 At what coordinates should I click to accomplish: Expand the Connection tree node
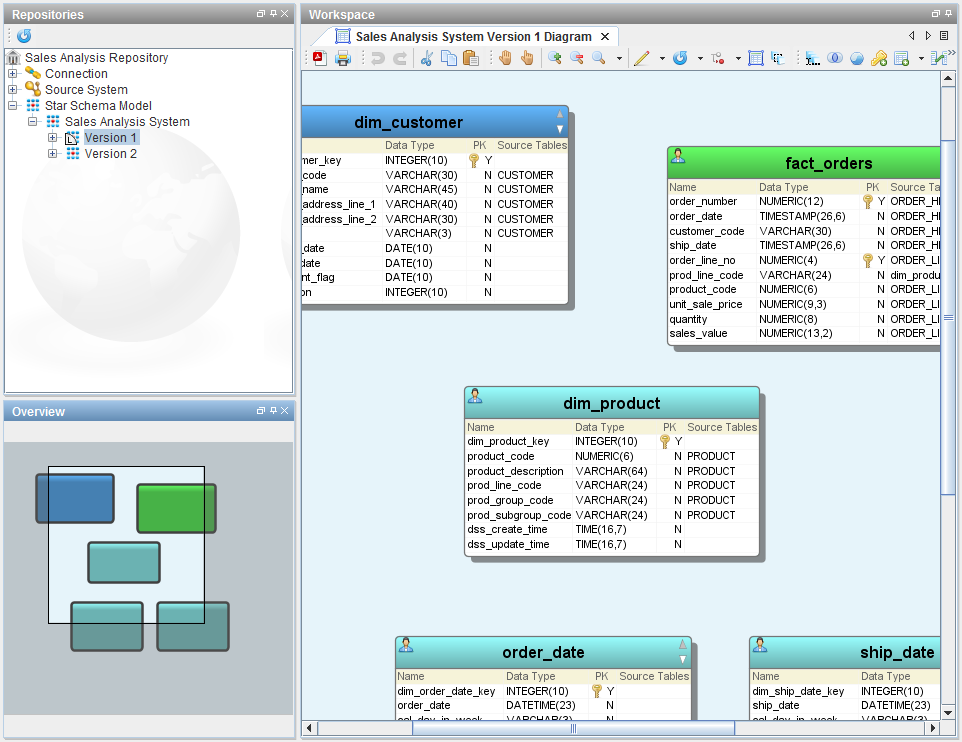[x=13, y=74]
